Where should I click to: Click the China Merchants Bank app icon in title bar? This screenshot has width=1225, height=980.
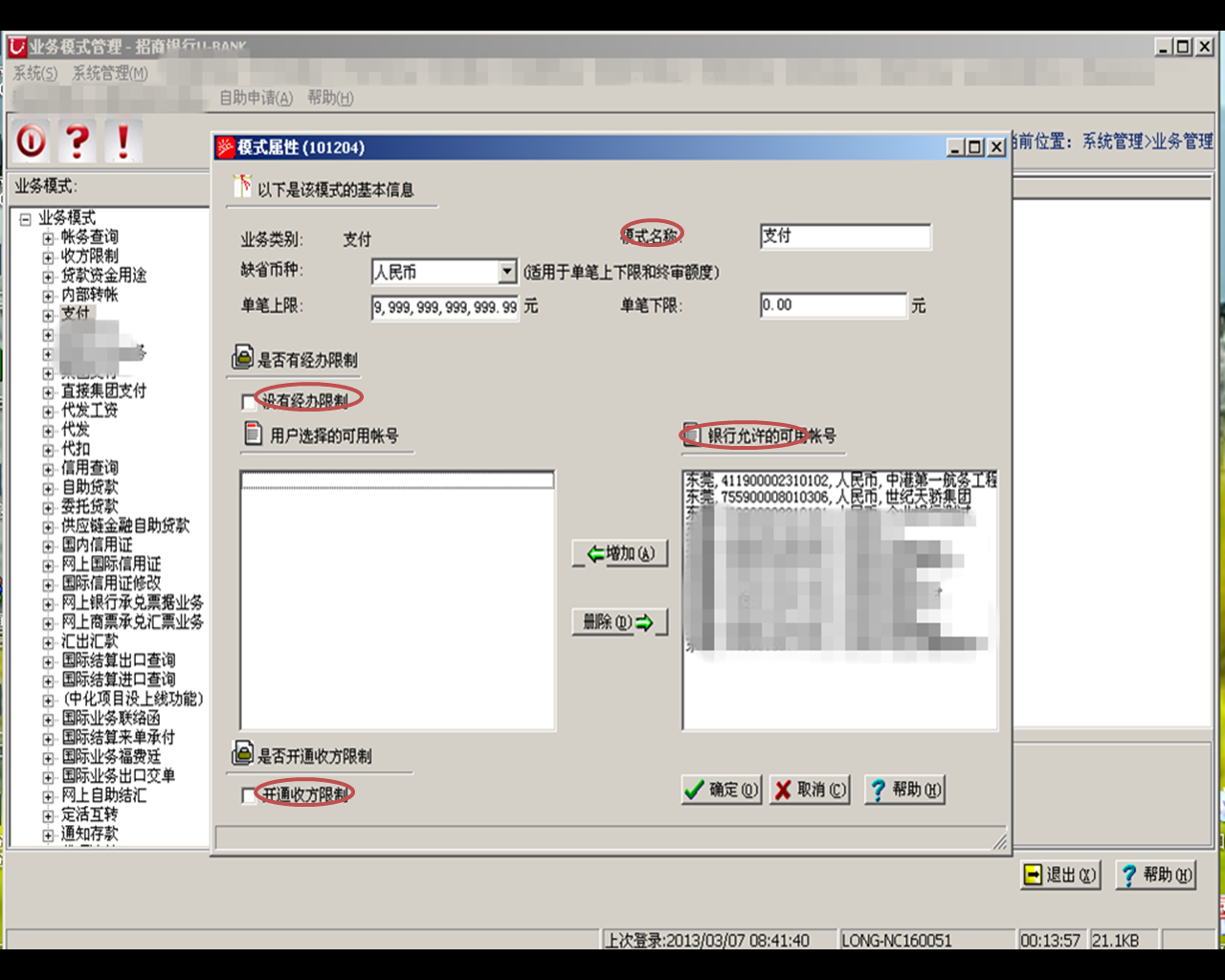(x=17, y=46)
